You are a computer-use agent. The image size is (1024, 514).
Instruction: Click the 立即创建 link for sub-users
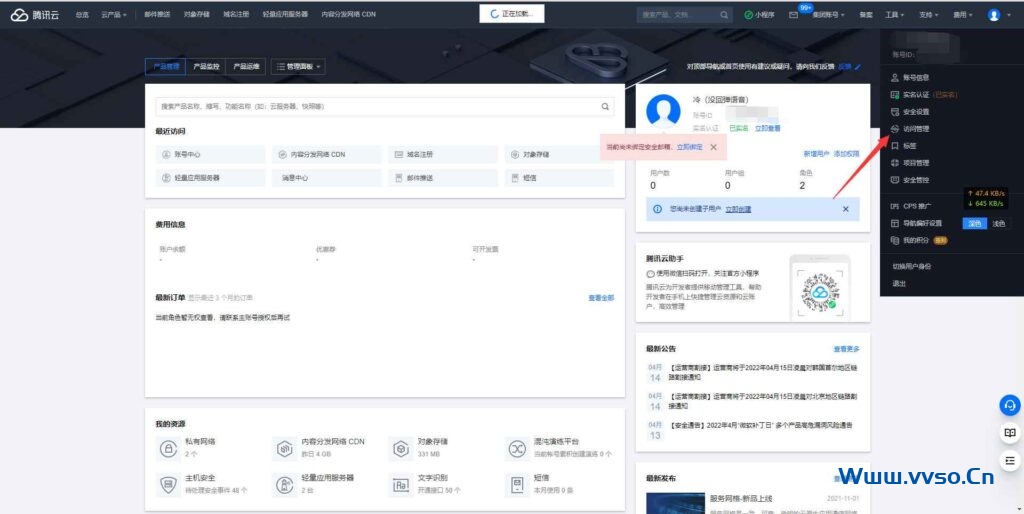pos(738,209)
